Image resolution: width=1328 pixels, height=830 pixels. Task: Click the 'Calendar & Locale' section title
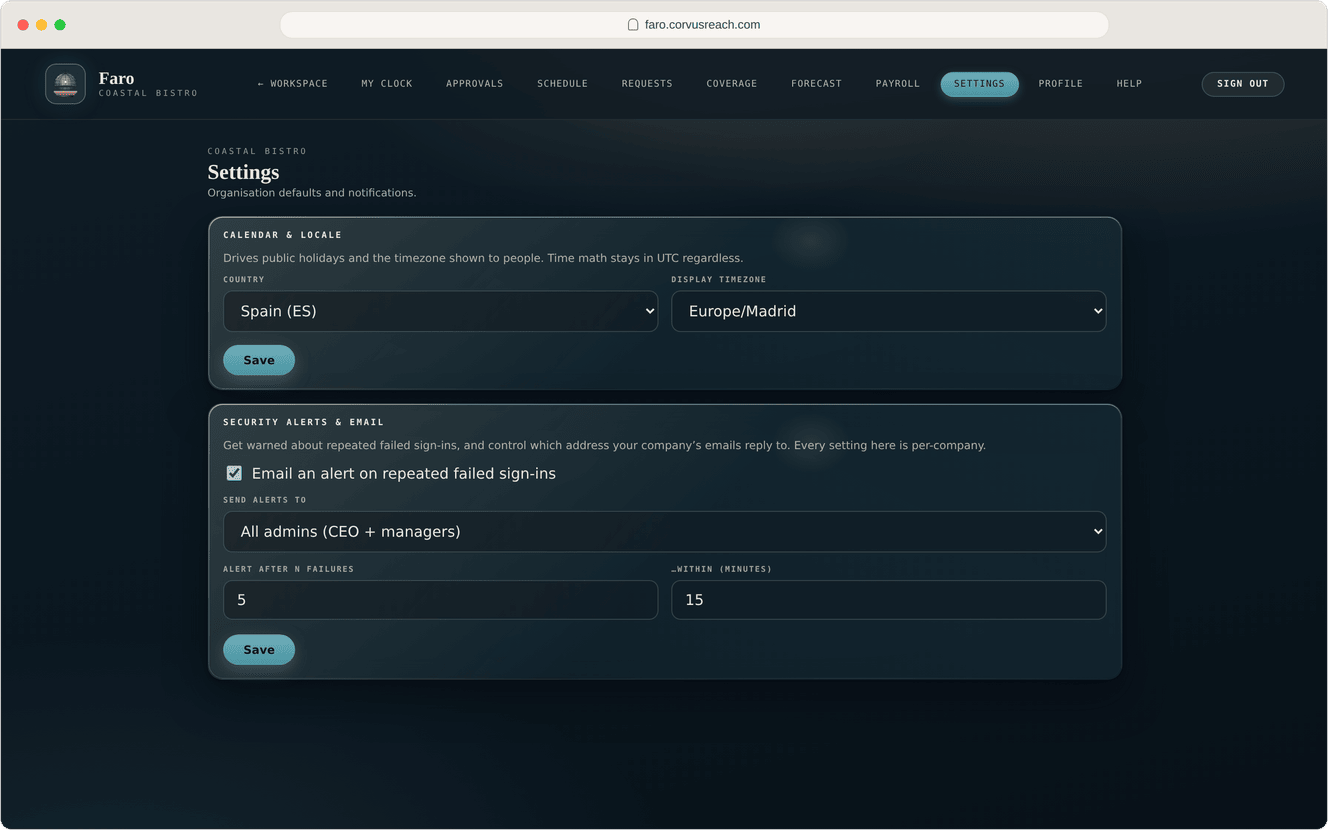[x=282, y=235]
